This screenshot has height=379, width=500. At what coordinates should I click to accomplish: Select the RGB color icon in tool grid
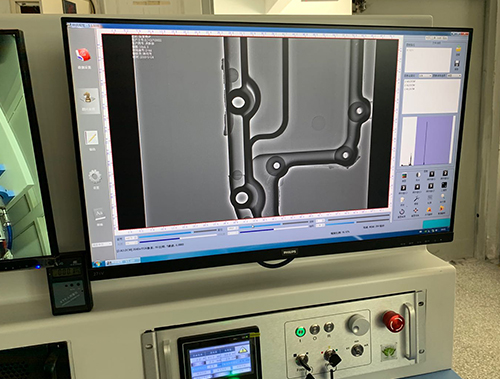pos(404,176)
